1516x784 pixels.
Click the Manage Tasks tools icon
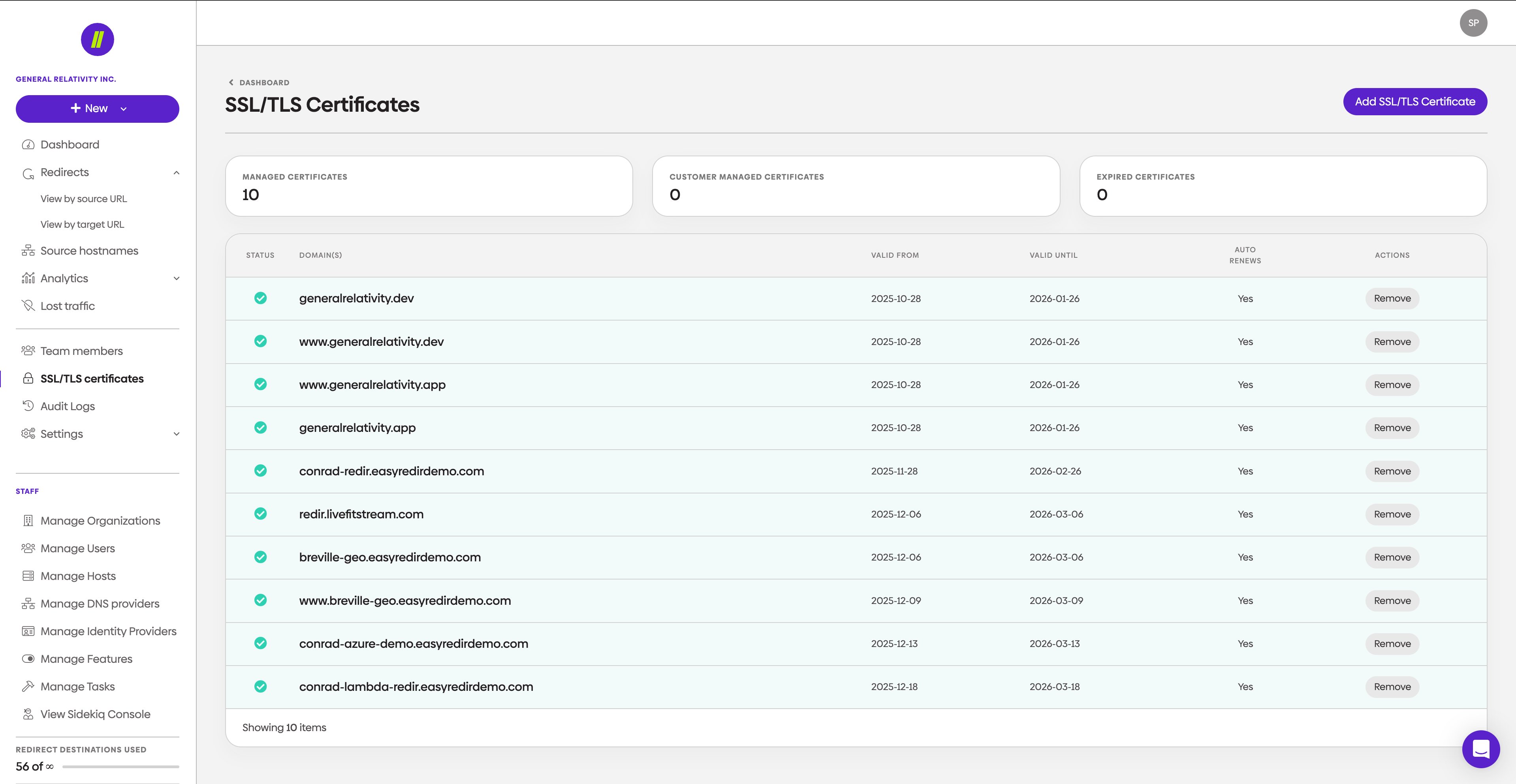point(28,686)
